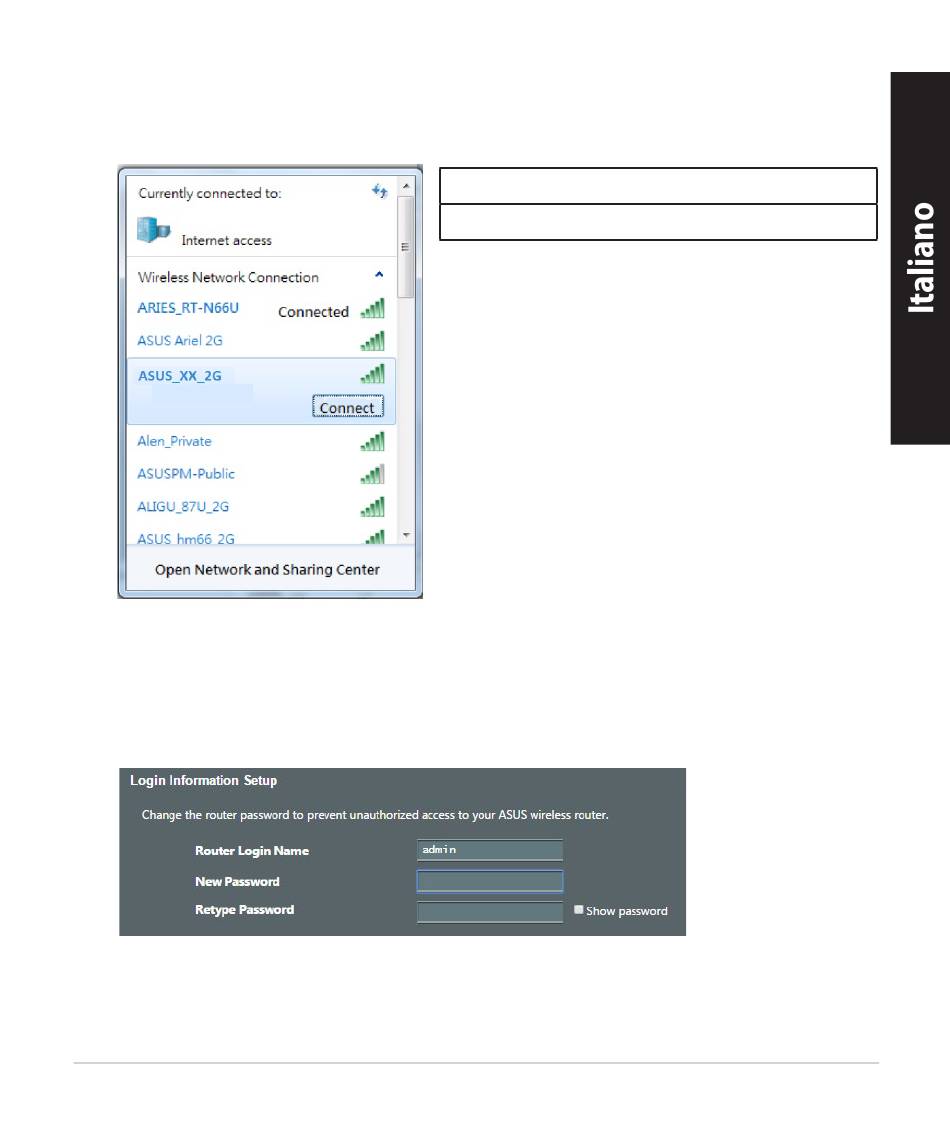Click the Currently connected to label
Viewport: 950px width, 1135px height.
coord(210,193)
